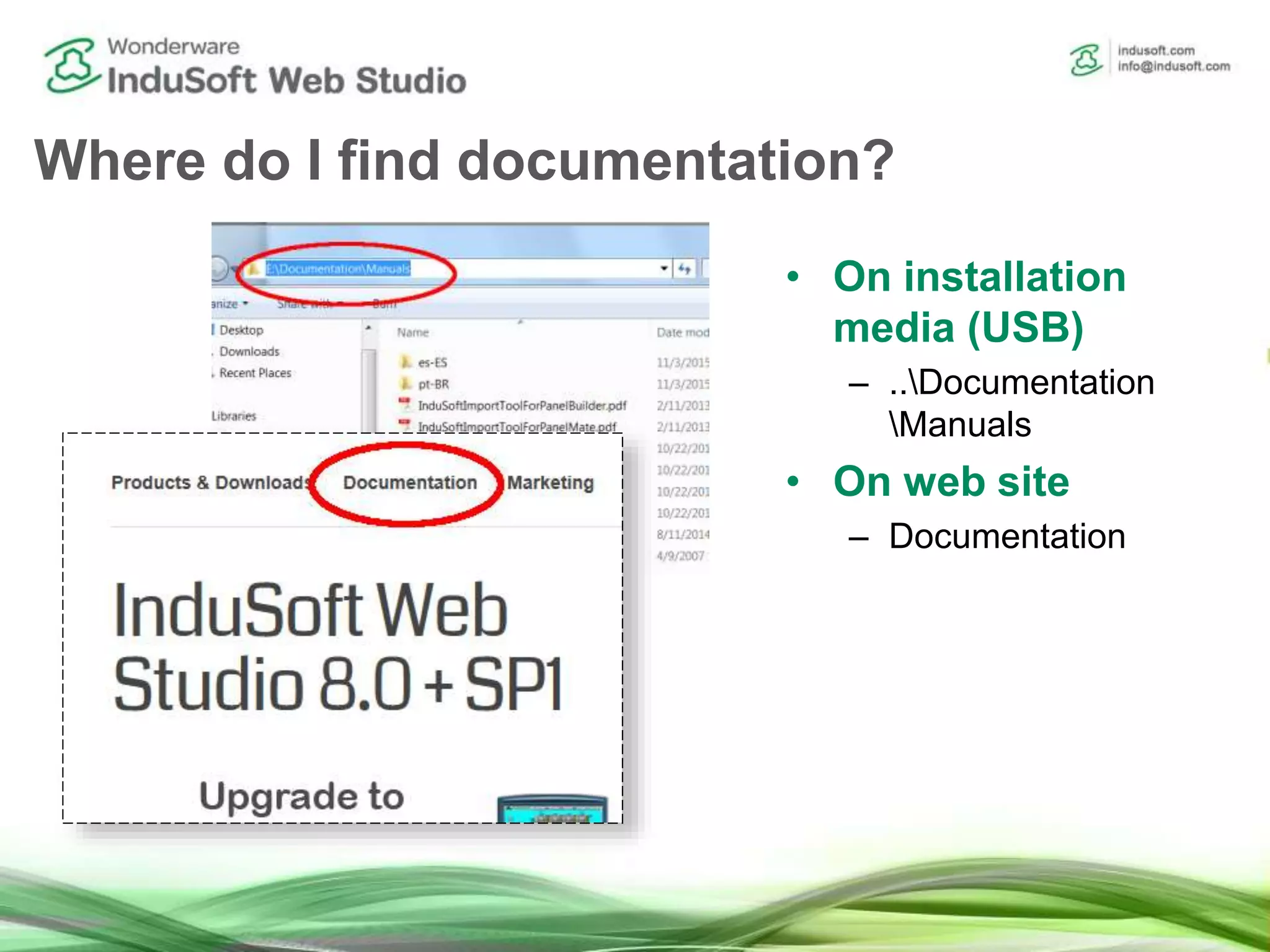Click the navigation pane scrollbar up arrow

point(368,328)
